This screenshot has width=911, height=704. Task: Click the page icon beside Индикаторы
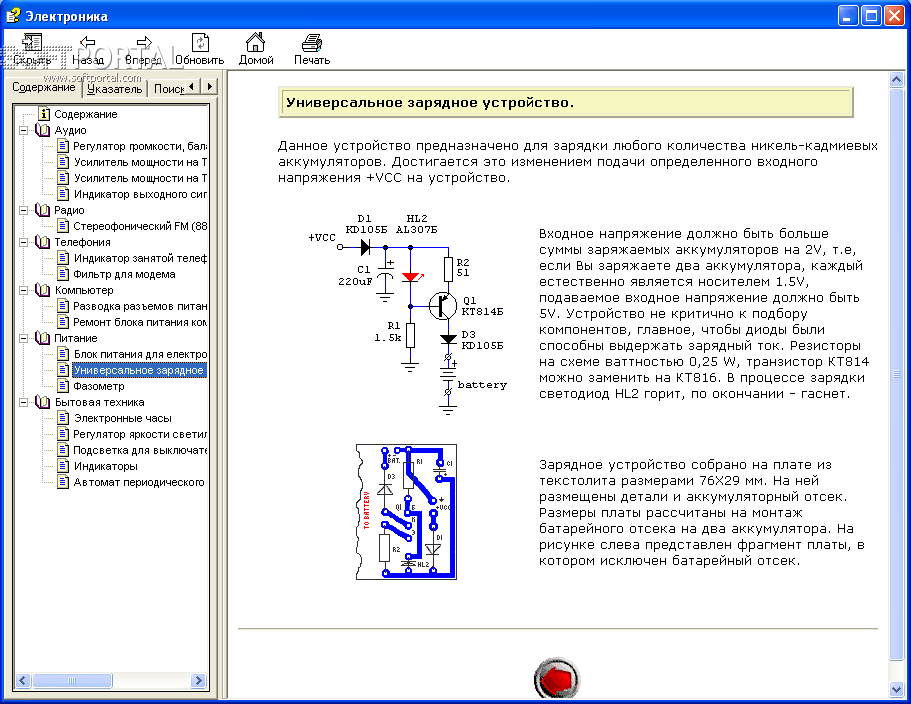63,466
